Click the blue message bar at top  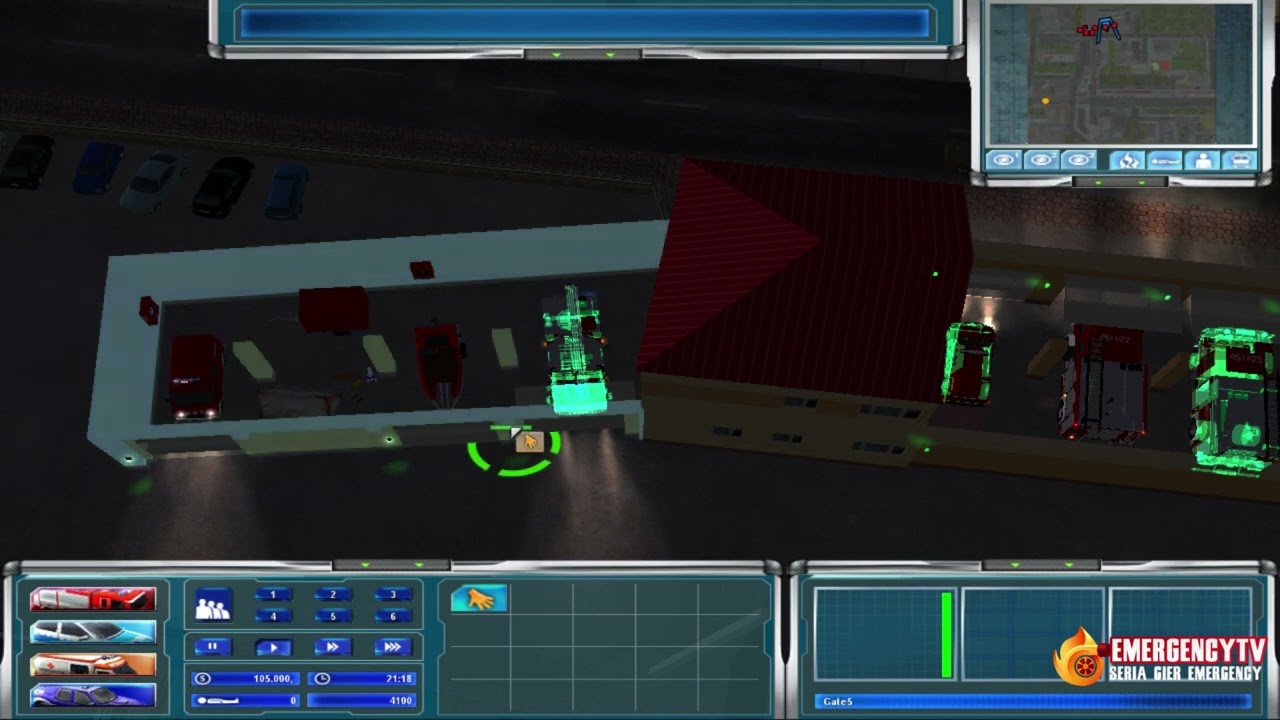[x=585, y=24]
